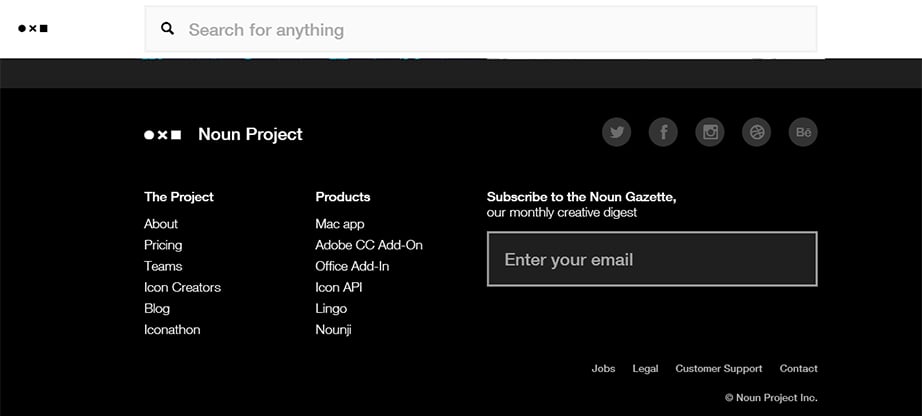Open the Dribbble social icon
922x416 pixels.
click(x=756, y=132)
